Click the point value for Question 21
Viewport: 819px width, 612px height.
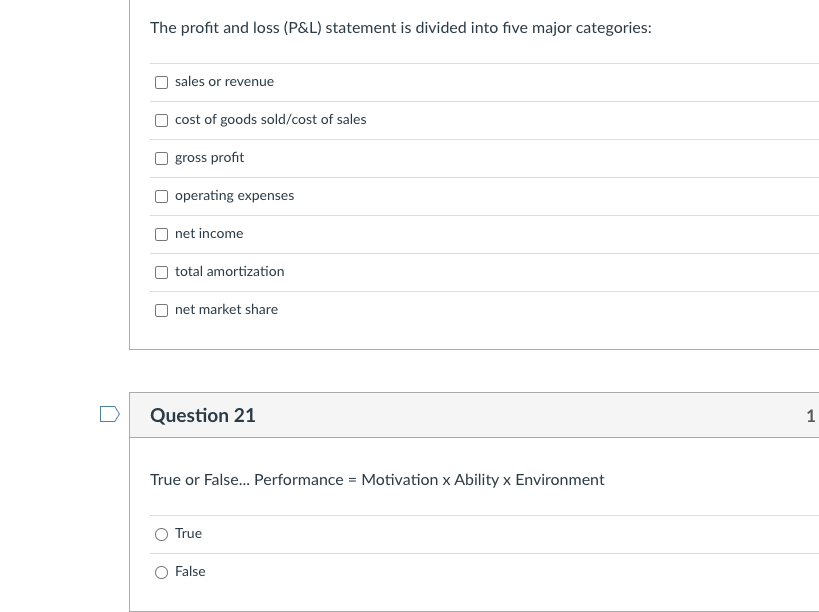810,415
